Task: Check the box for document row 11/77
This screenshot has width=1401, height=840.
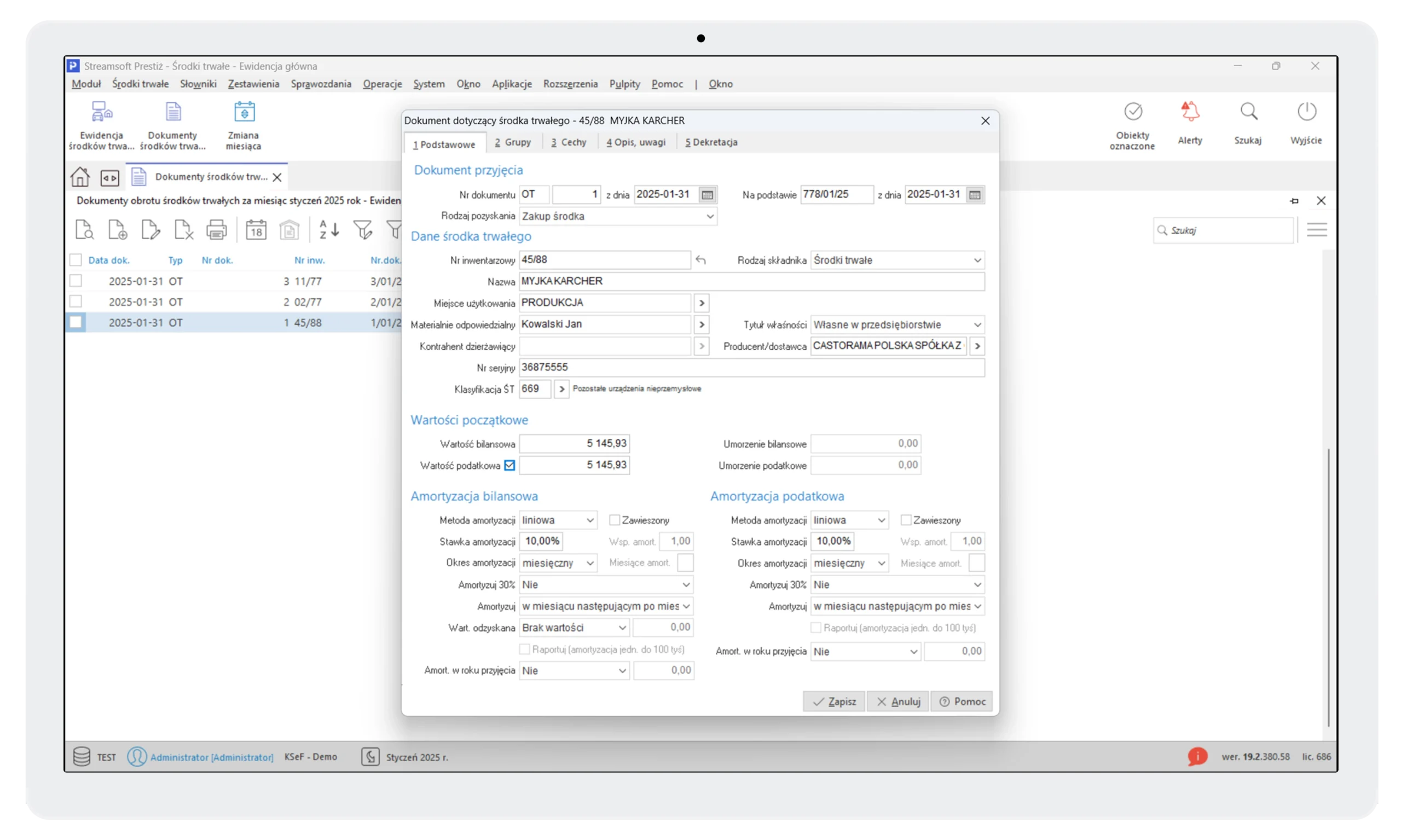Action: (x=76, y=281)
